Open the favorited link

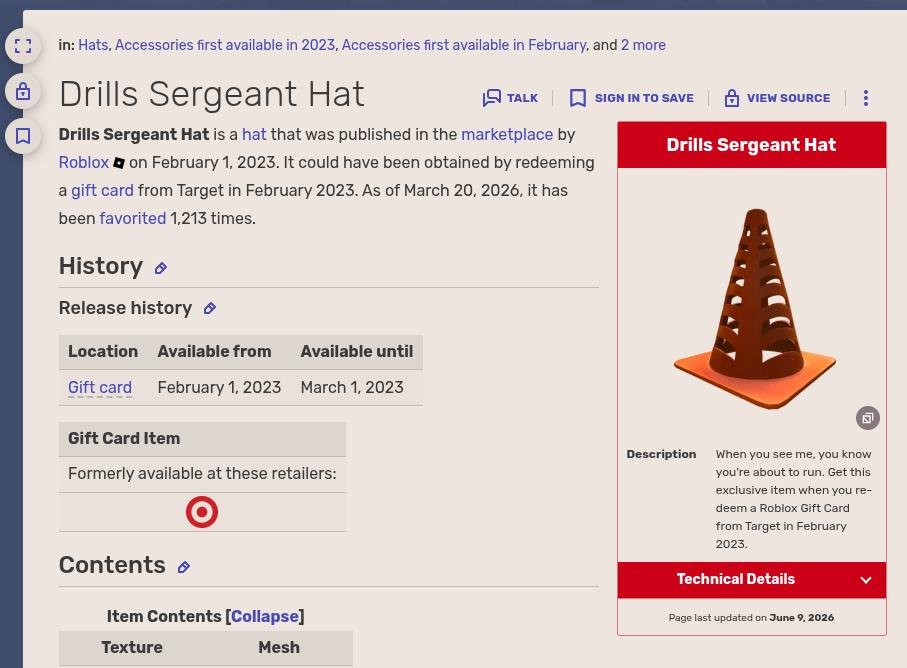click(x=132, y=219)
